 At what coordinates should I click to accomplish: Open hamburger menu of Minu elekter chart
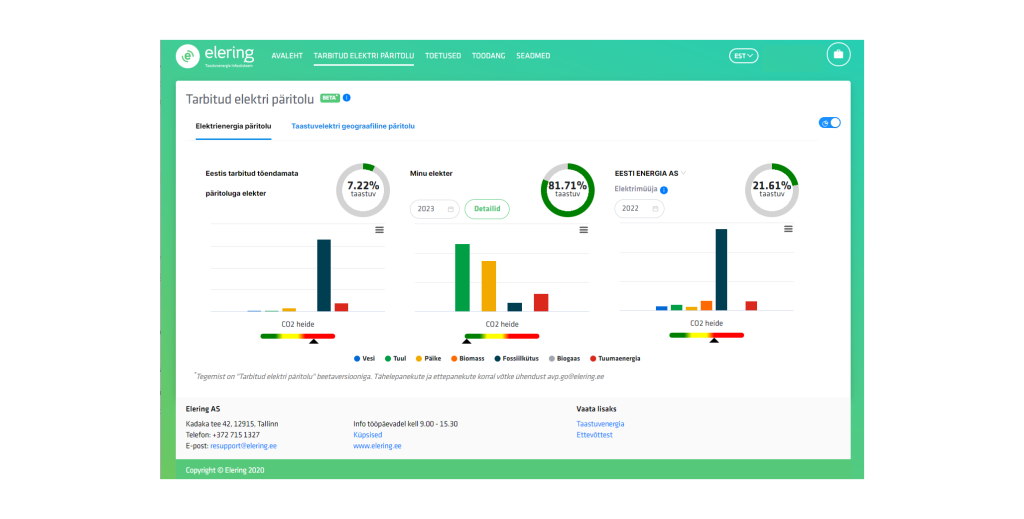[584, 230]
